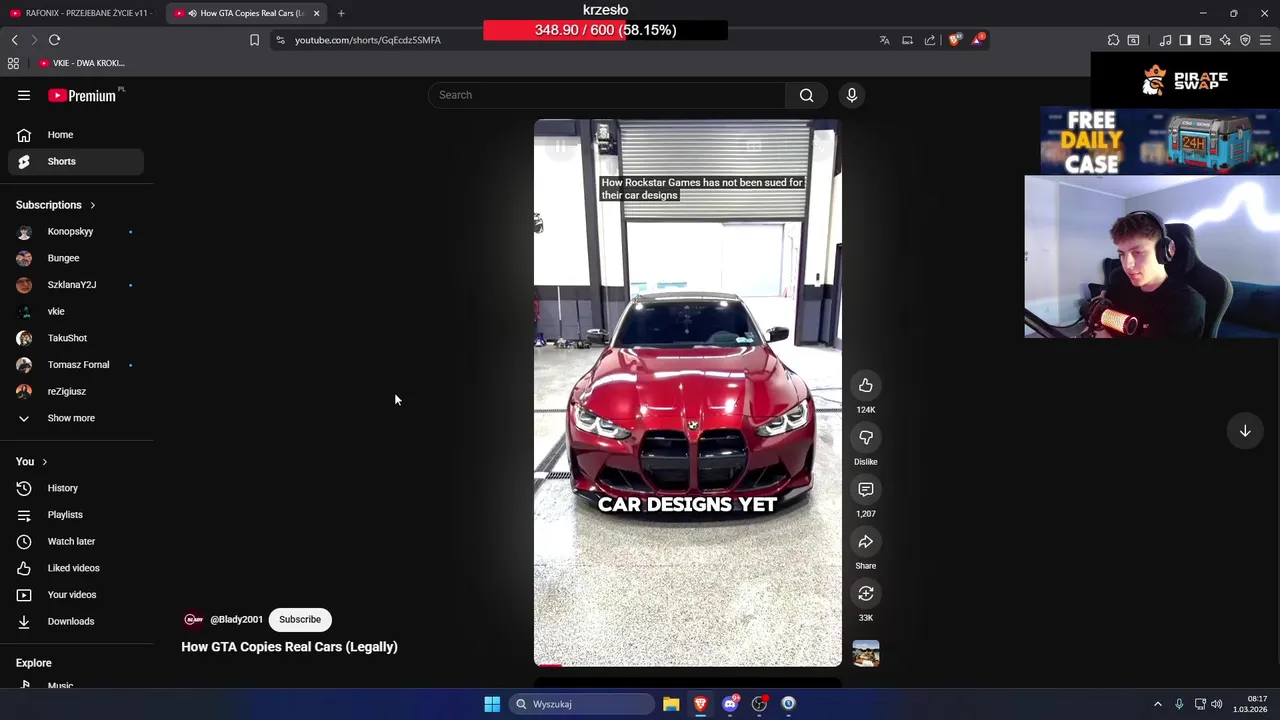Screen dimensions: 1280x720
Task: Dislike the short with thumbs down
Action: coord(866,437)
